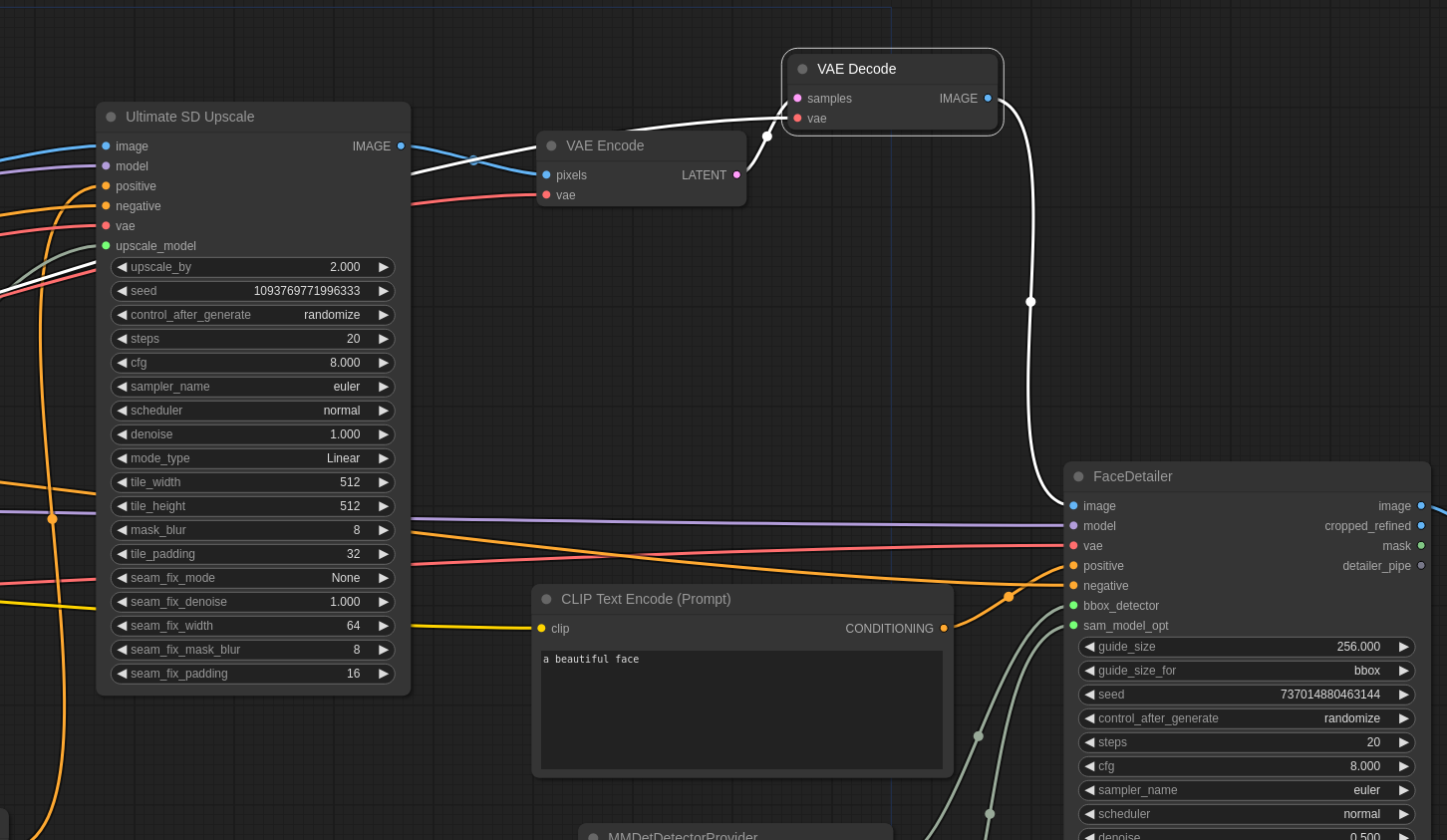
Task: Click the CONDITIONING output on CLIP Text Encode
Action: point(943,628)
